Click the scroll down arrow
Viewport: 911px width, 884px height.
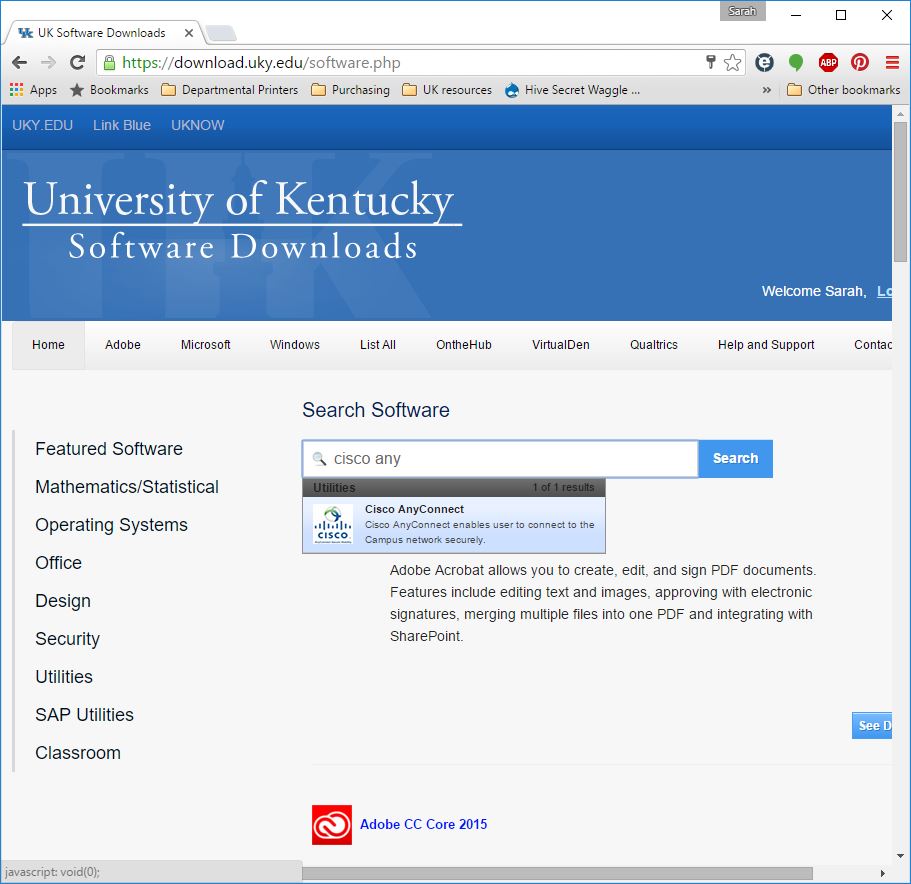click(900, 856)
